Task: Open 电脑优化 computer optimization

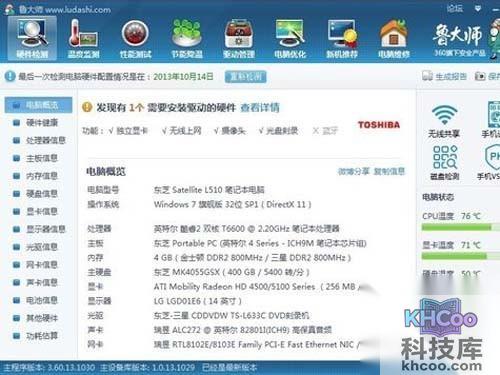Action: [x=290, y=38]
